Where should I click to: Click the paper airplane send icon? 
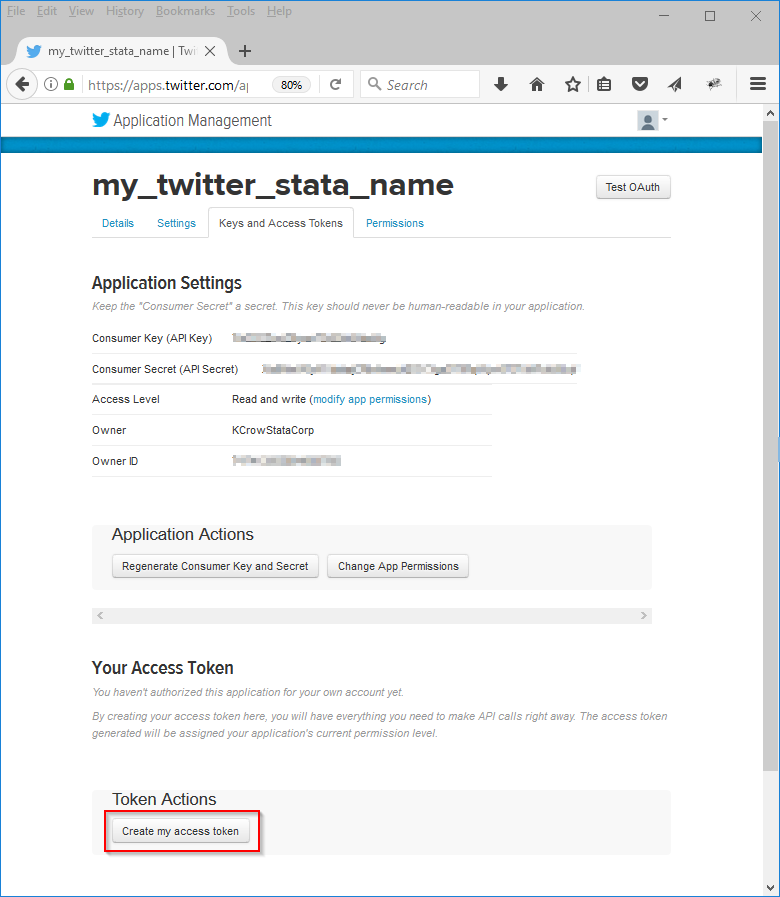coord(675,85)
